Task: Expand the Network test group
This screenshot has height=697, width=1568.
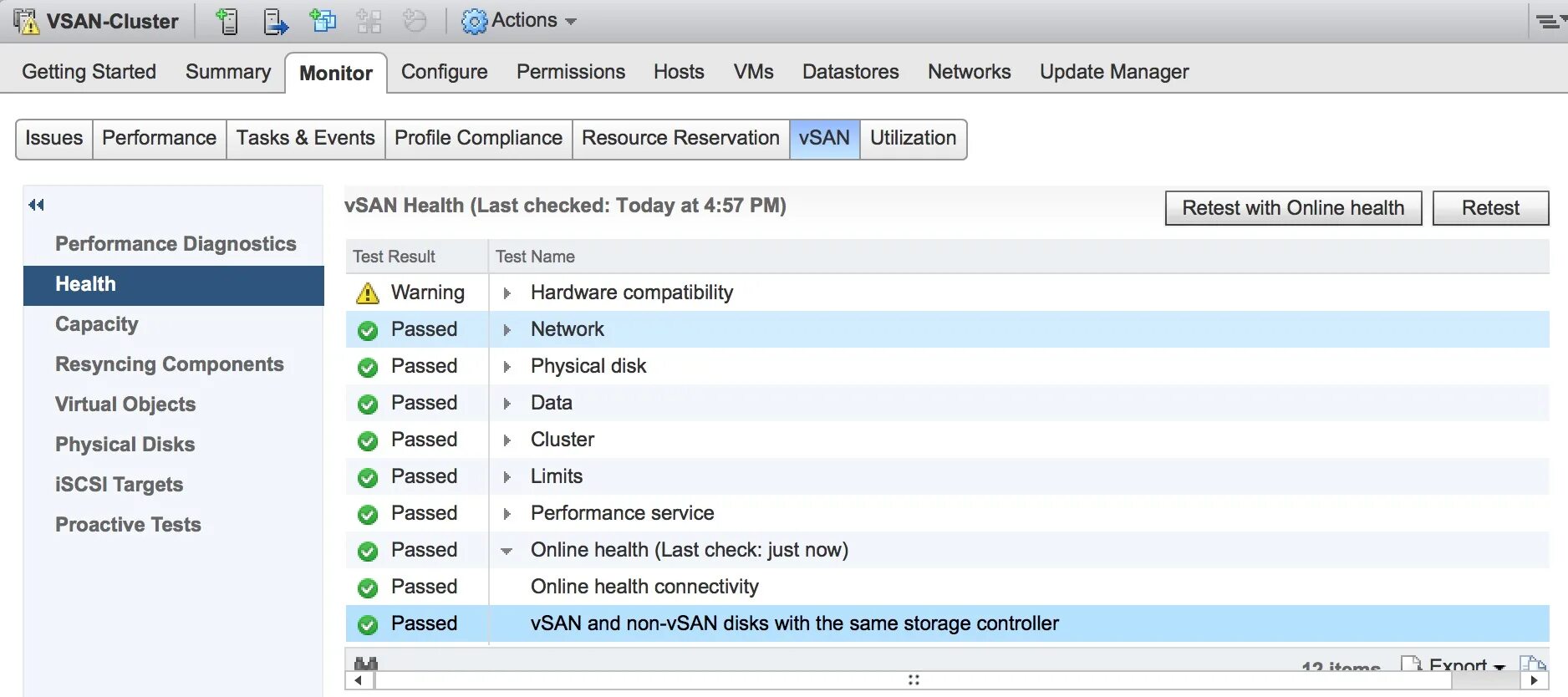Action: tap(507, 330)
